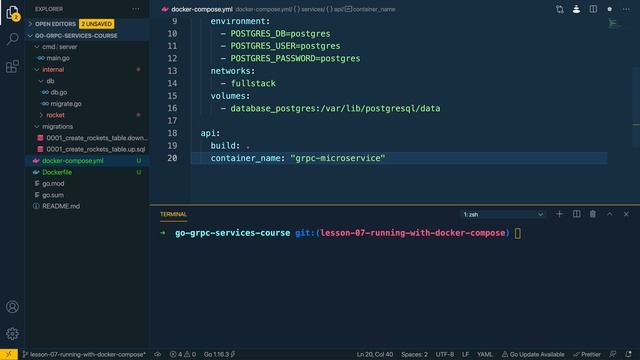
Task: Click the Docker whale icon in editor toolbar
Action: point(576,9)
